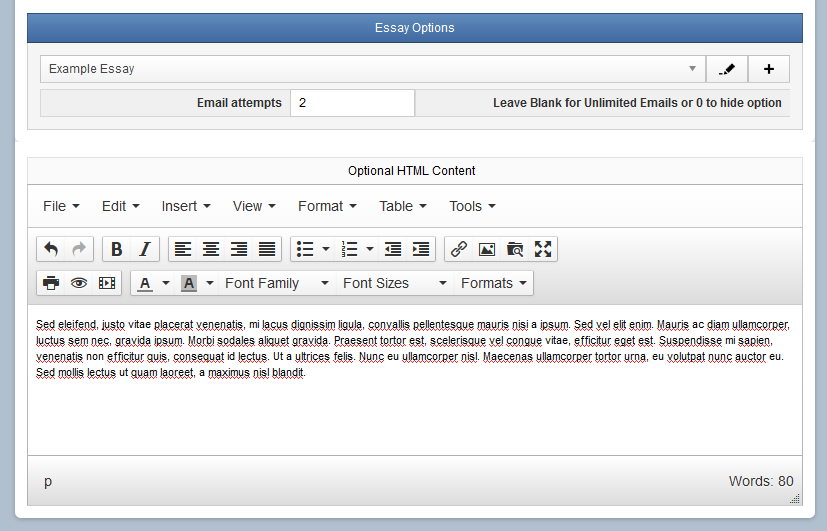Open the Example Essay selector dropdown

click(x=373, y=69)
